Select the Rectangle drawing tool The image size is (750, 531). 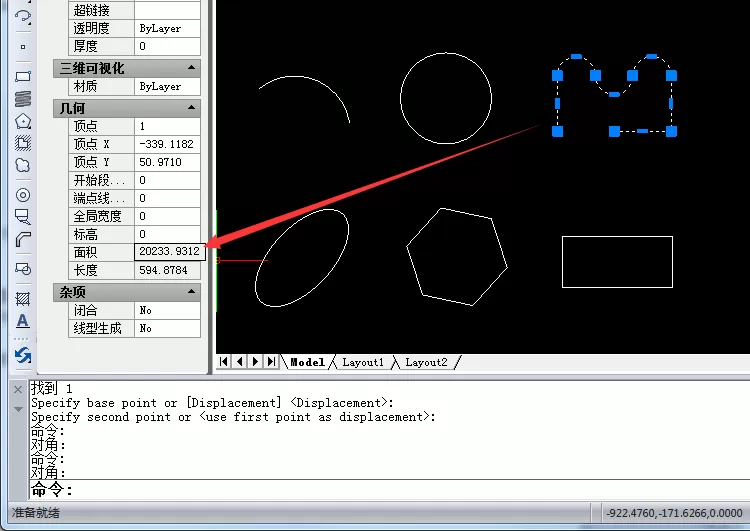tap(23, 77)
